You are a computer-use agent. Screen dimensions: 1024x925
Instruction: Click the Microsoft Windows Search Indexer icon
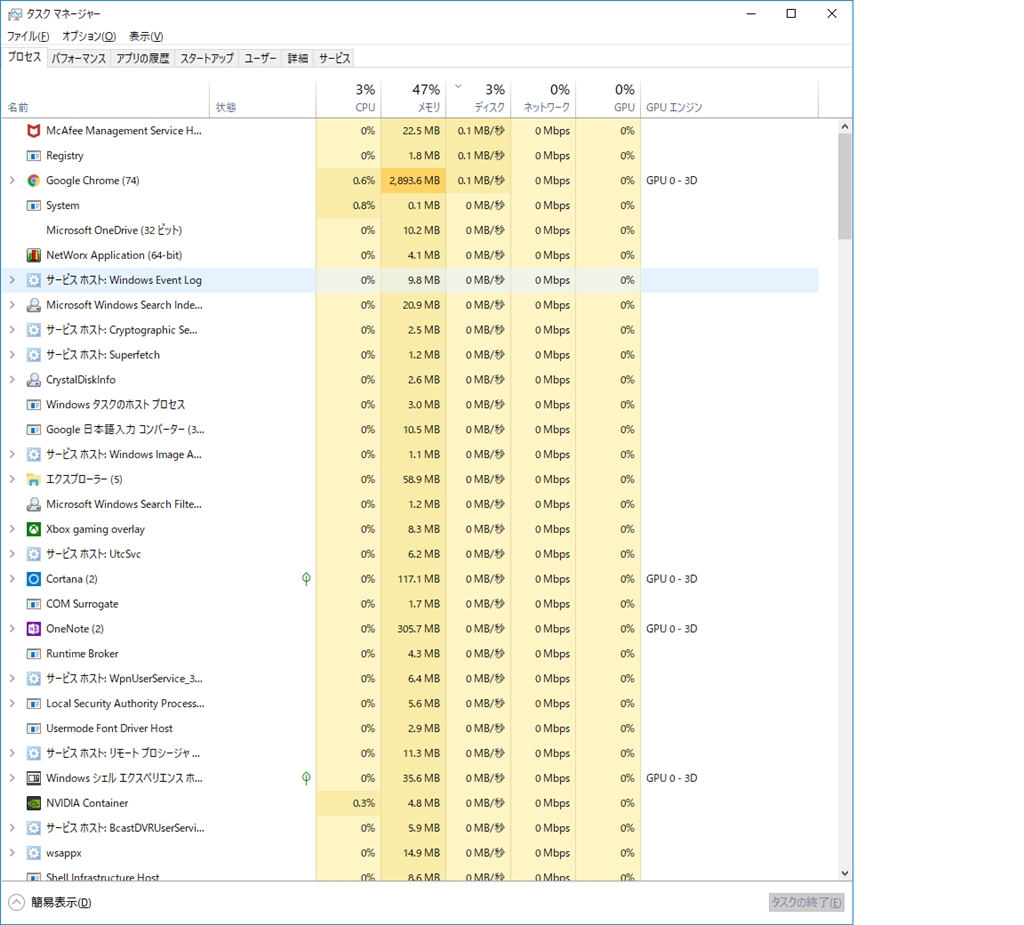(x=33, y=305)
